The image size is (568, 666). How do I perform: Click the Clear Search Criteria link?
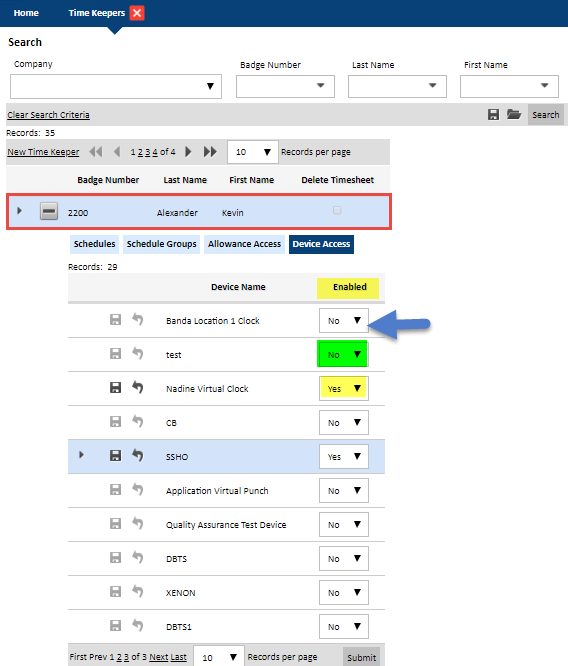(x=48, y=115)
